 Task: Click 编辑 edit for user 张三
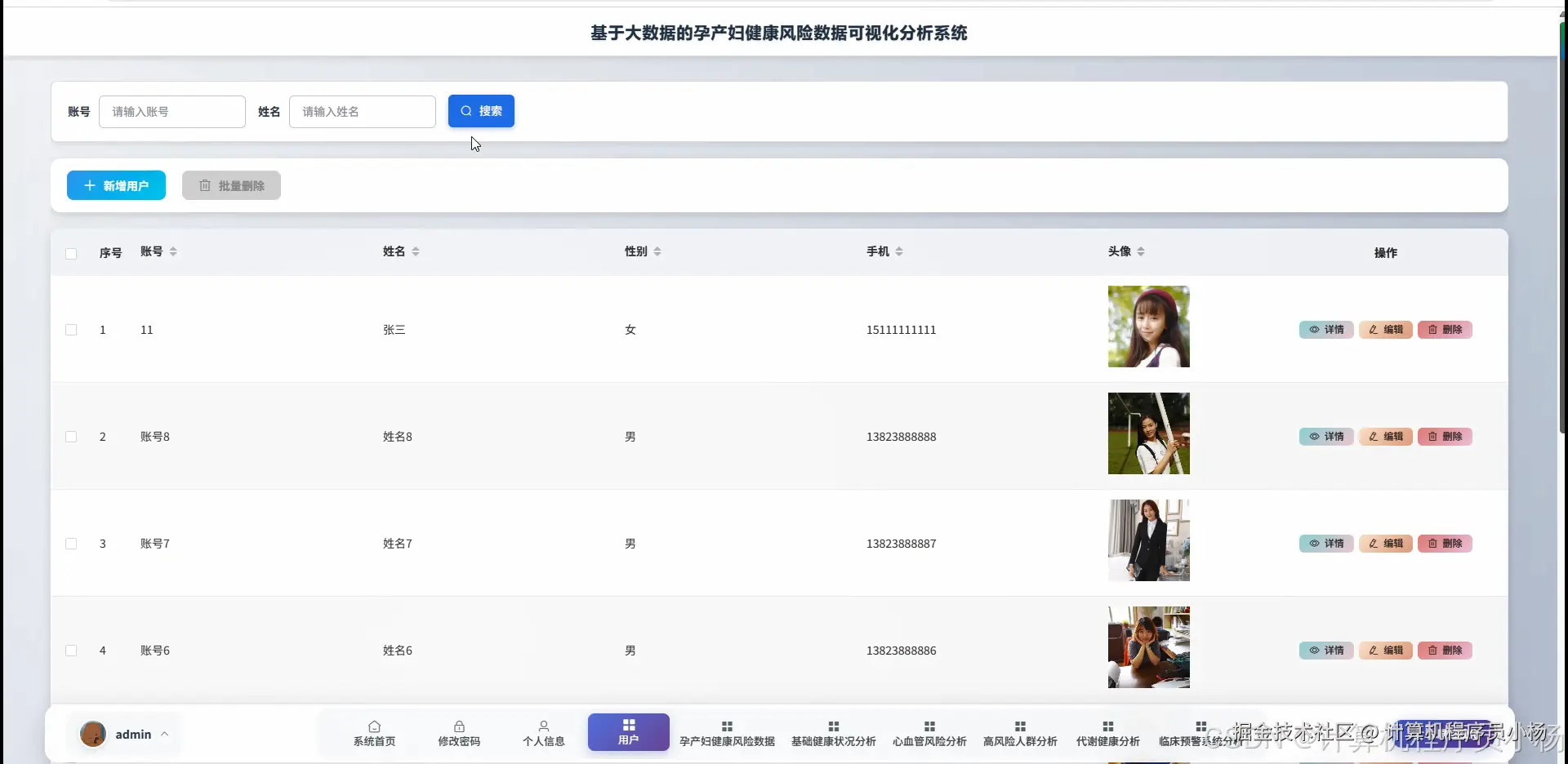pos(1386,330)
